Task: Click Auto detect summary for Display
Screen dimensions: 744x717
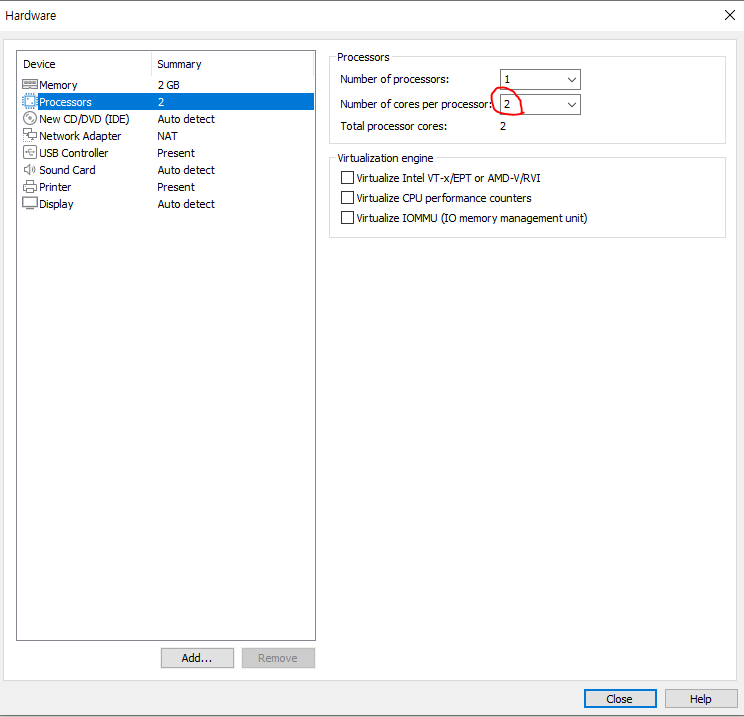Action: coord(186,204)
